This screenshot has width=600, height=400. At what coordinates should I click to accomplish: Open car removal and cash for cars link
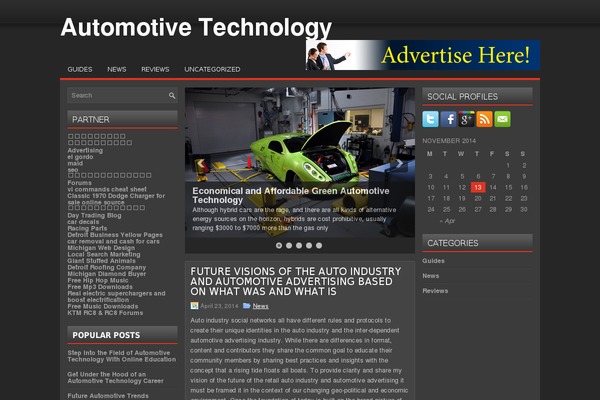pyautogui.click(x=113, y=242)
